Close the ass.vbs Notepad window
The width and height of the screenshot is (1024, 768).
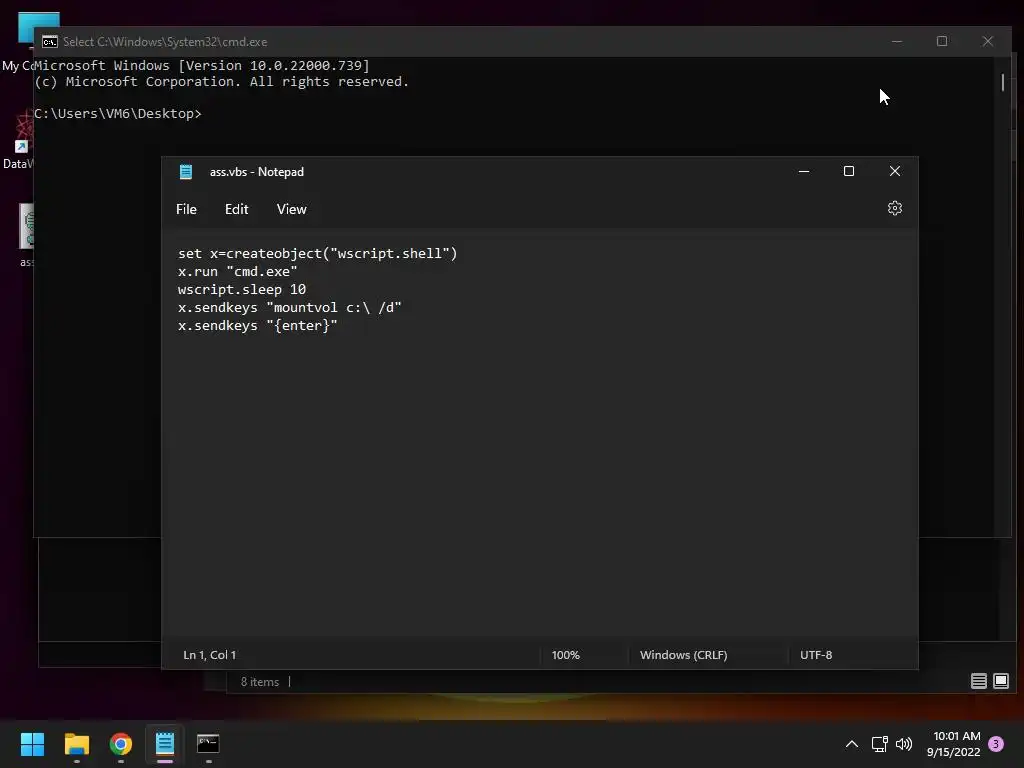tap(895, 171)
